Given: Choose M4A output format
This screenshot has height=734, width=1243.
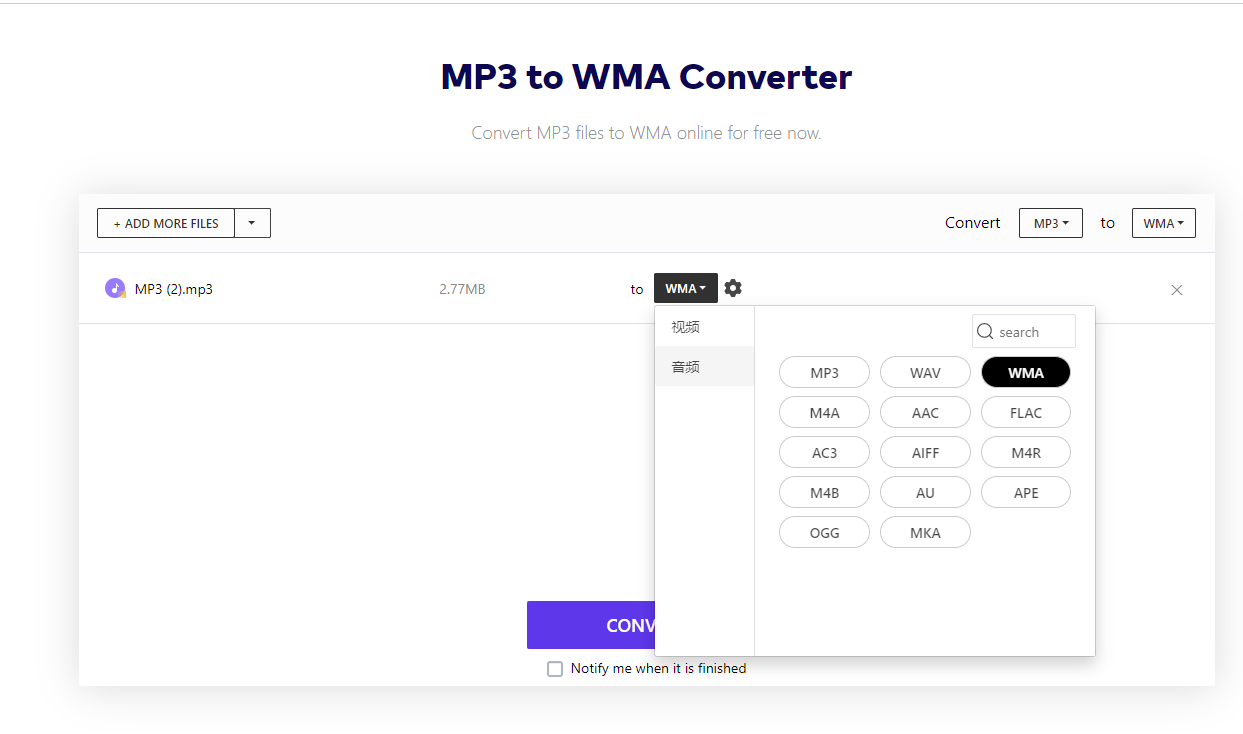Looking at the screenshot, I should point(824,413).
